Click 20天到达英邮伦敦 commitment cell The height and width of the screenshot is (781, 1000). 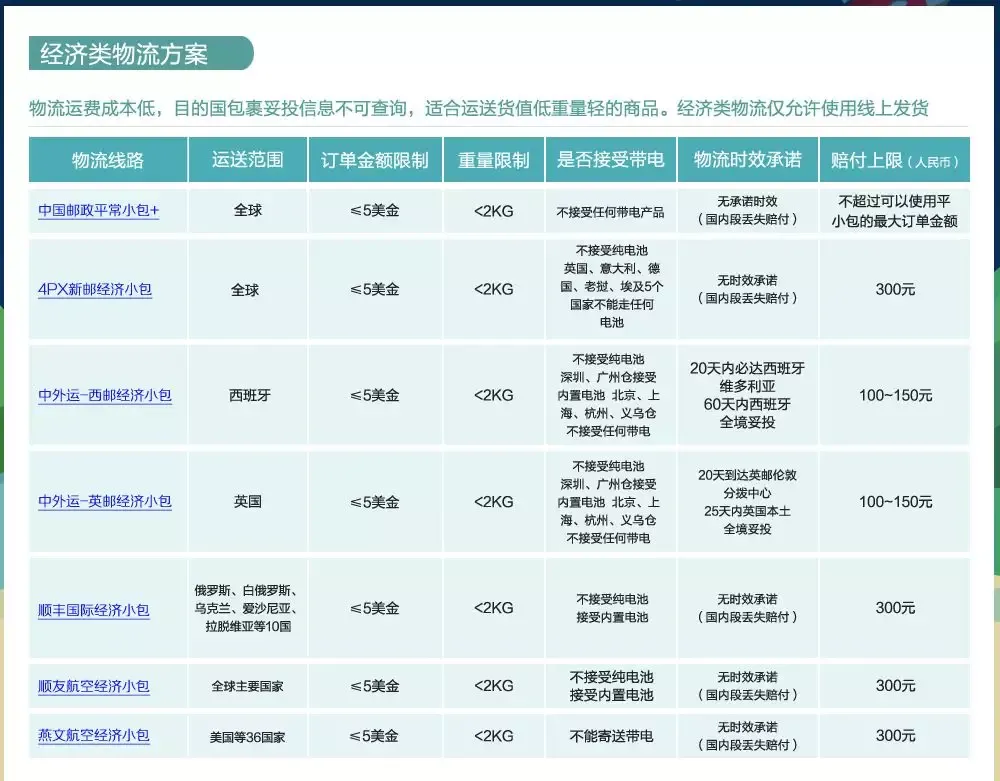coord(747,502)
